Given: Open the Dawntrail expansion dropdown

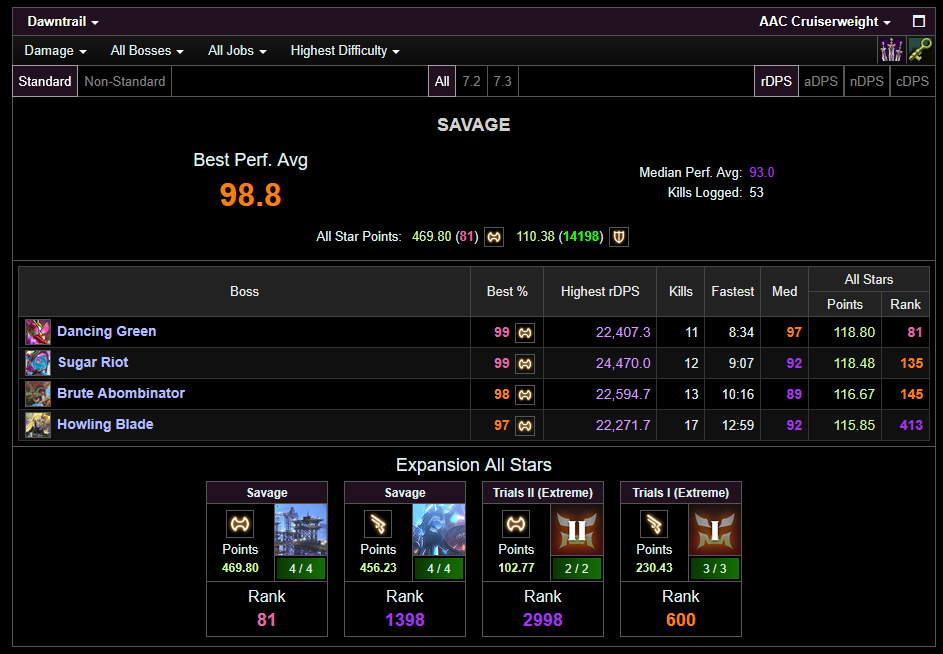Looking at the screenshot, I should click(63, 22).
